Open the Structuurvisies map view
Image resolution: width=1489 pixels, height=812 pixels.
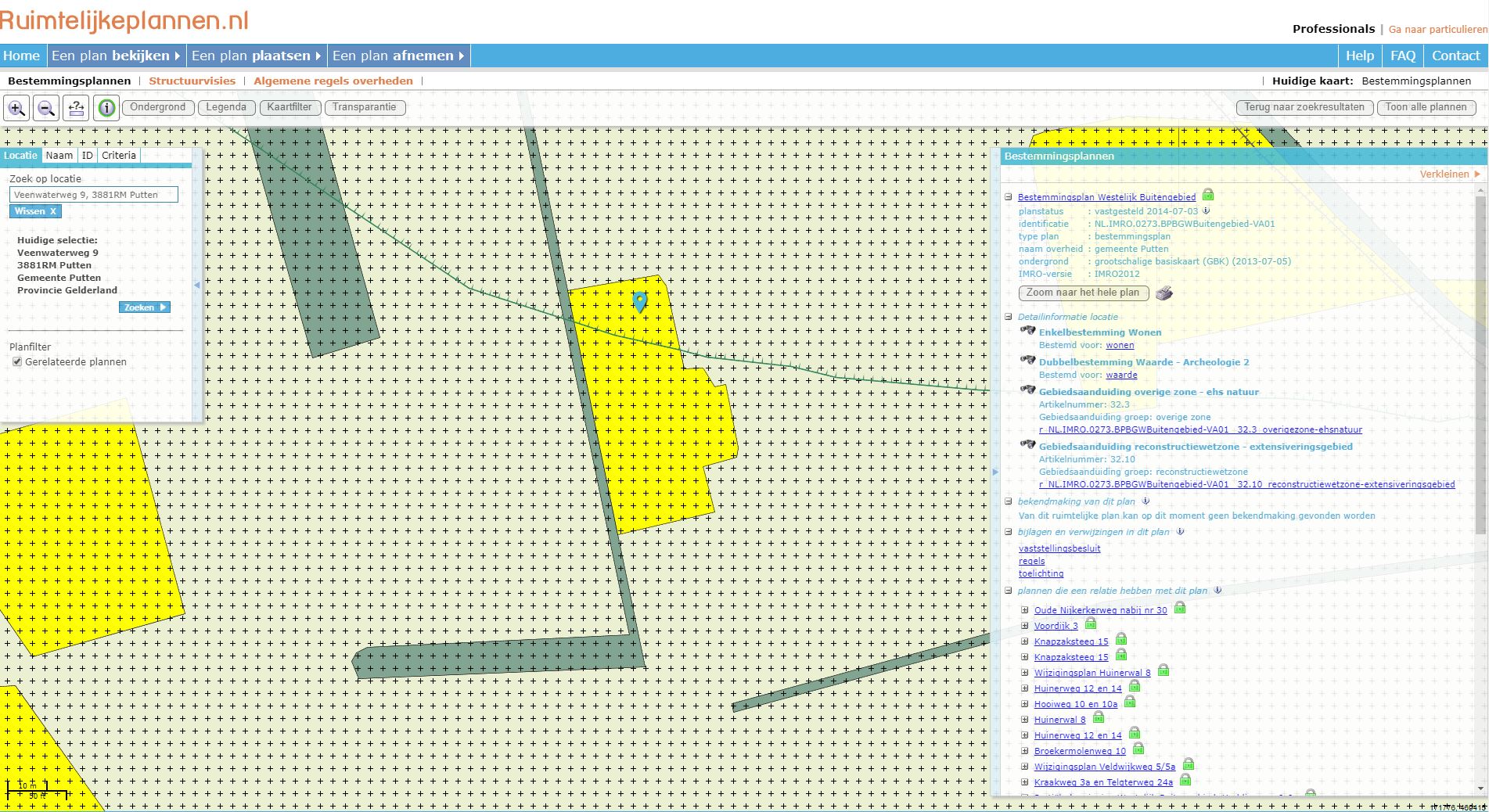click(x=192, y=81)
